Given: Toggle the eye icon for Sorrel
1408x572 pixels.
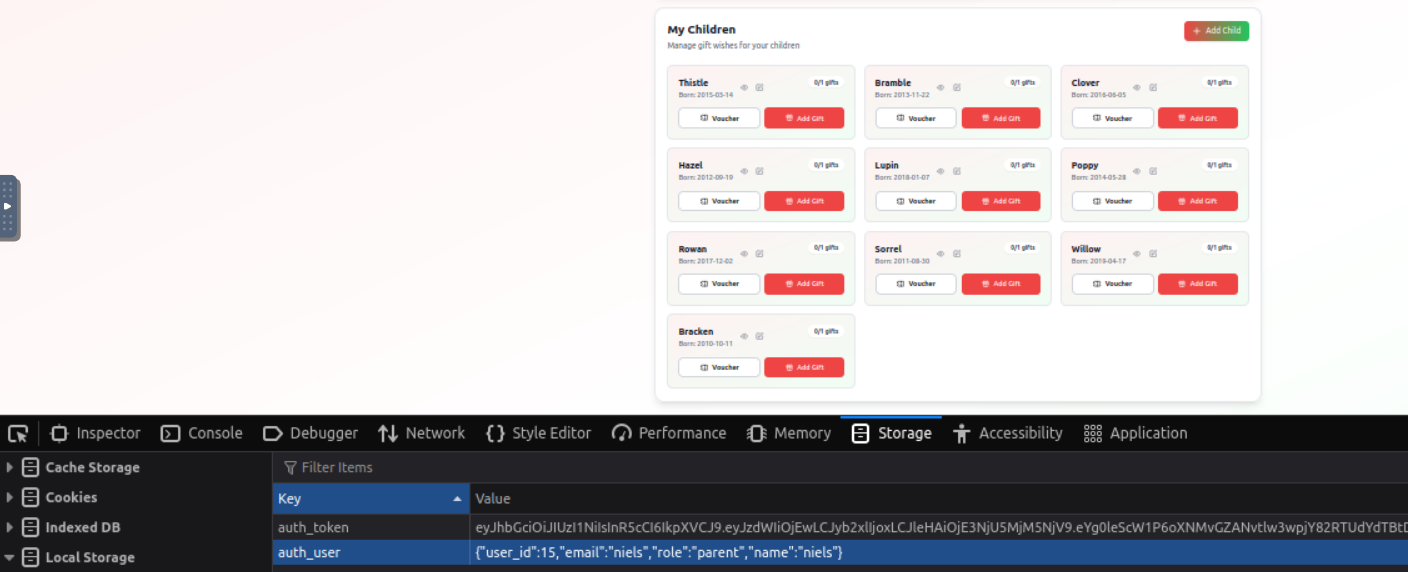Looking at the screenshot, I should pyautogui.click(x=941, y=254).
